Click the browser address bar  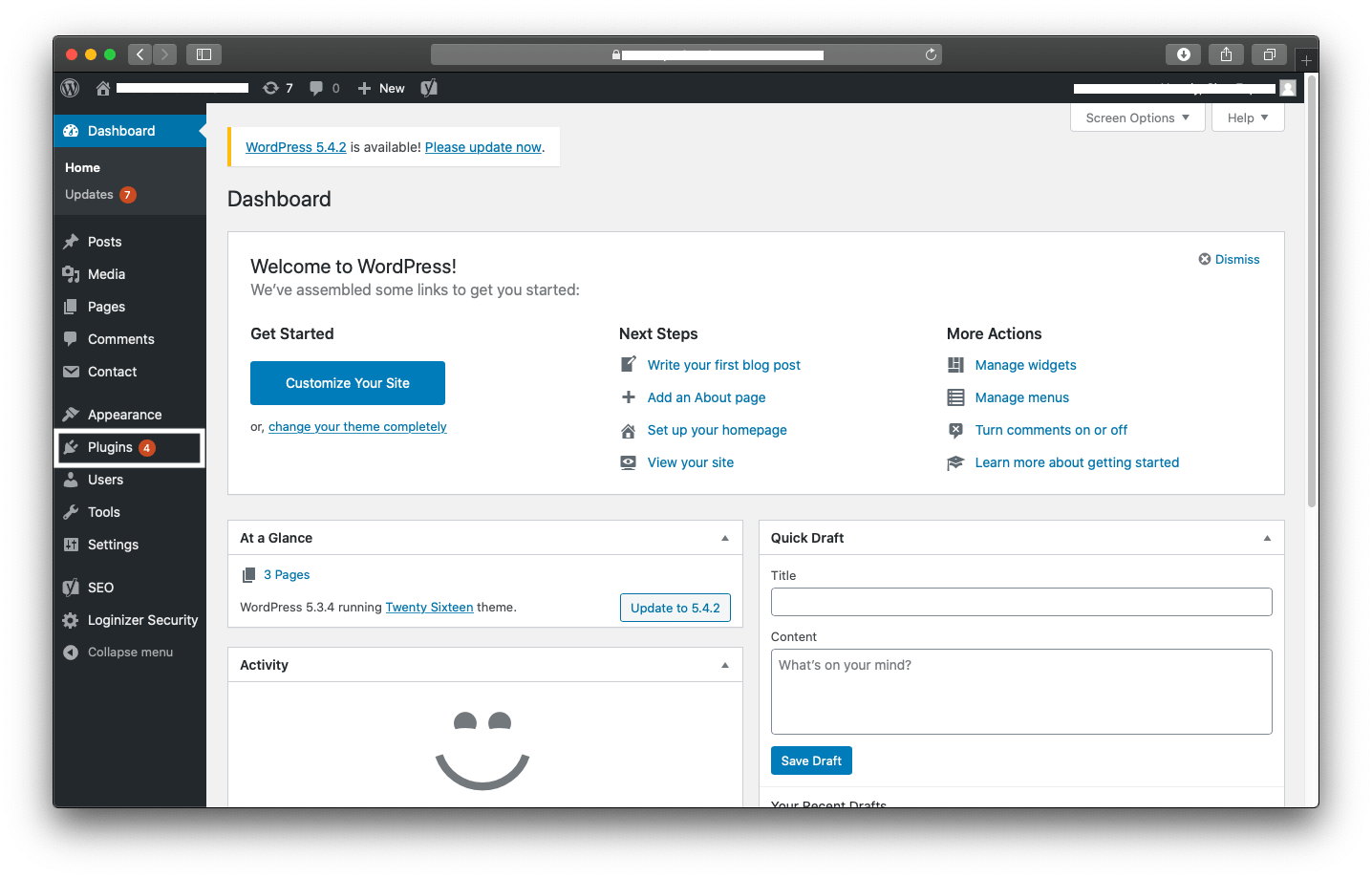[x=686, y=54]
